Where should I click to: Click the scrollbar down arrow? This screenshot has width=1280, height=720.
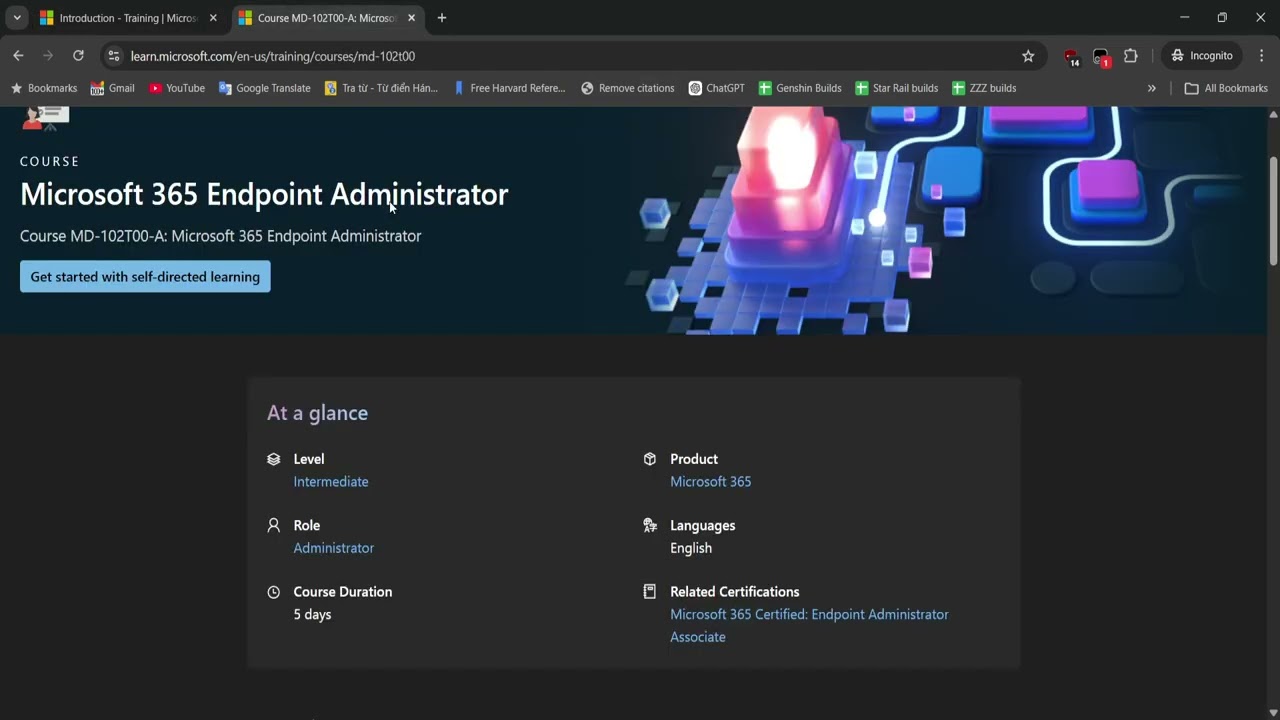coord(1273,713)
